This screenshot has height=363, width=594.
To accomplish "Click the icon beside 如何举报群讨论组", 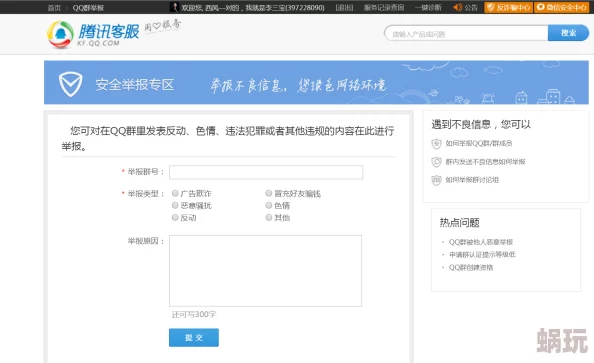I will point(436,180).
